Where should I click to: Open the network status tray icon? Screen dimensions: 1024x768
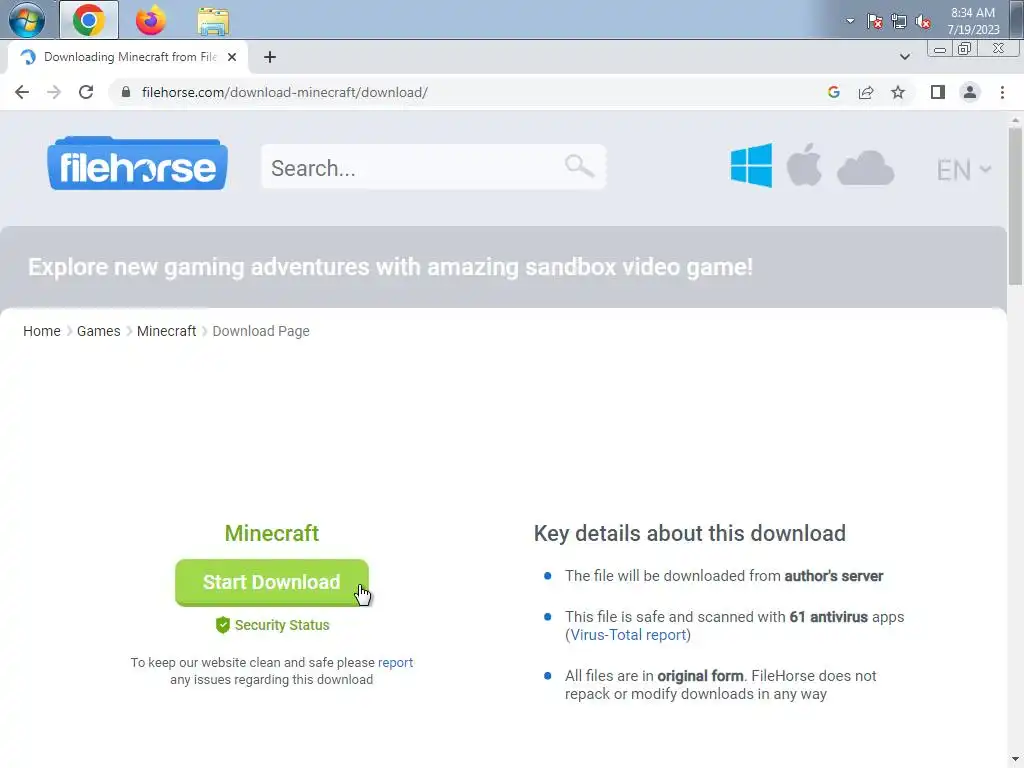click(x=899, y=22)
